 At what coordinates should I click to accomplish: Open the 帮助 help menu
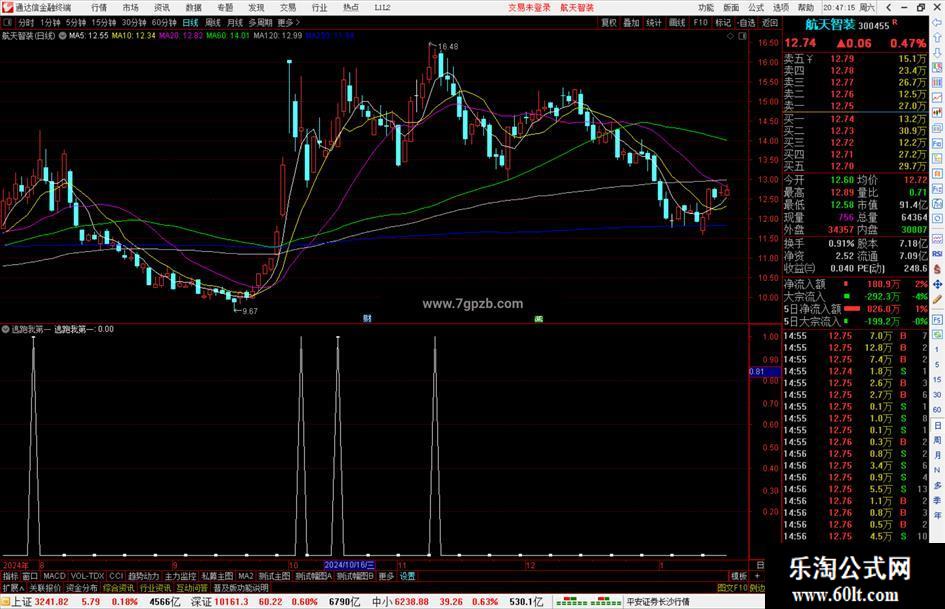click(x=806, y=7)
